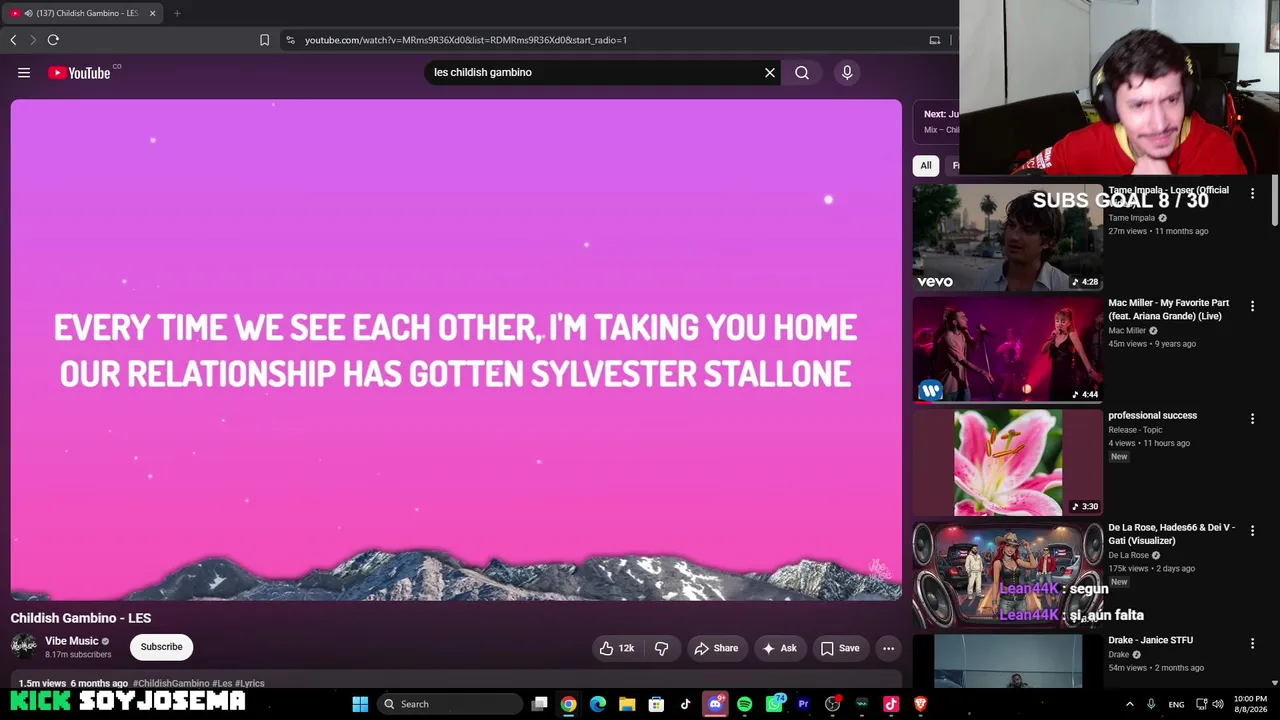The height and width of the screenshot is (720, 1280).
Task: Select the All filter chip
Action: coord(926,166)
